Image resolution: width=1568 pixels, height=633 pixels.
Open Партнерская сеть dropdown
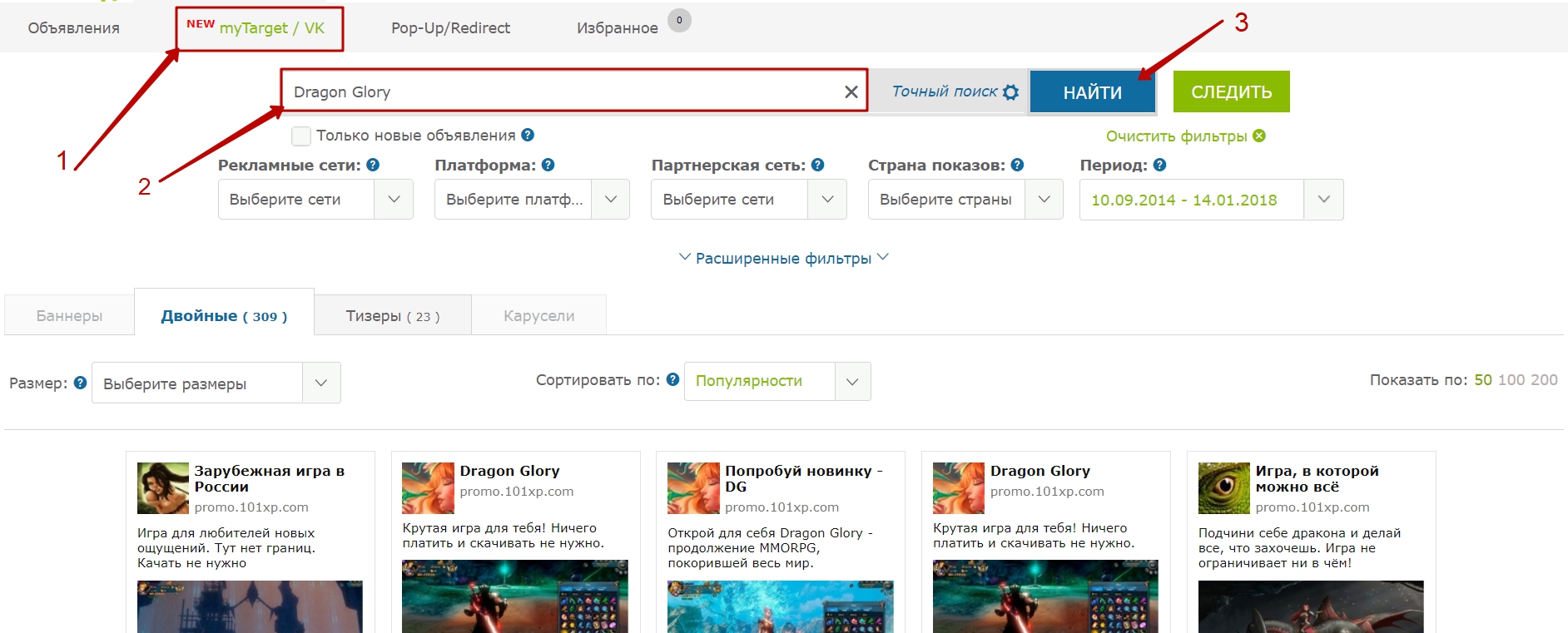click(x=748, y=200)
